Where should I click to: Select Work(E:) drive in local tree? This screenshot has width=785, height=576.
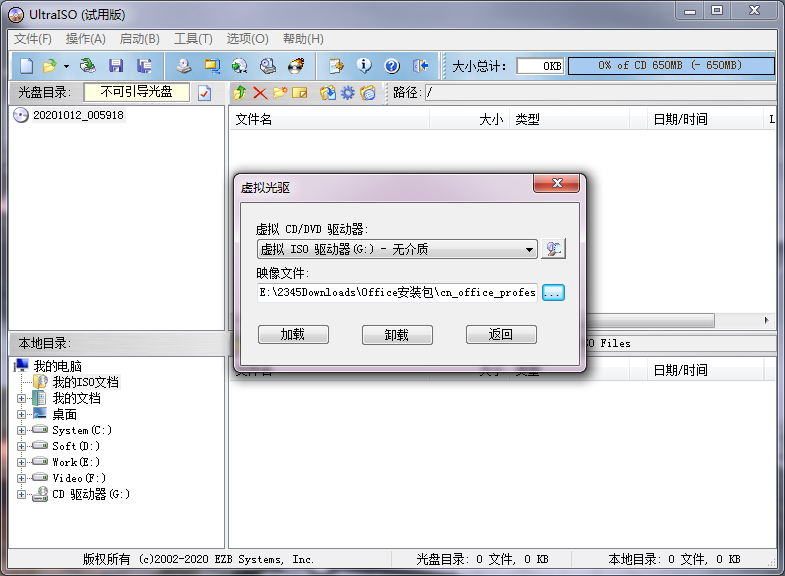[x=76, y=462]
